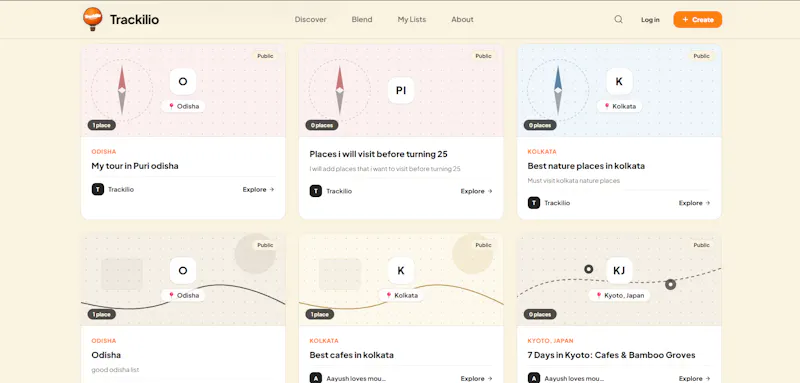800x383 pixels.
Task: Open the Odisha list title
Action: pos(106,355)
